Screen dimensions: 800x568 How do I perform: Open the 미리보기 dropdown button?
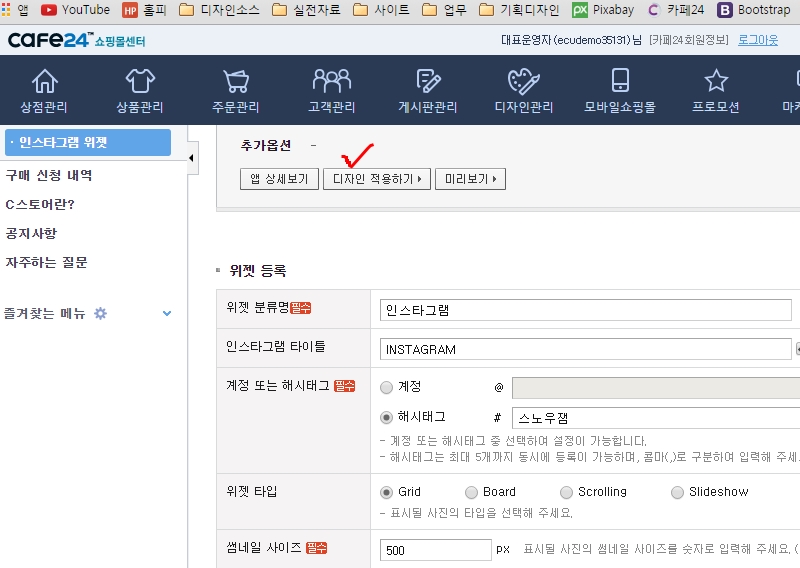pyautogui.click(x=470, y=179)
